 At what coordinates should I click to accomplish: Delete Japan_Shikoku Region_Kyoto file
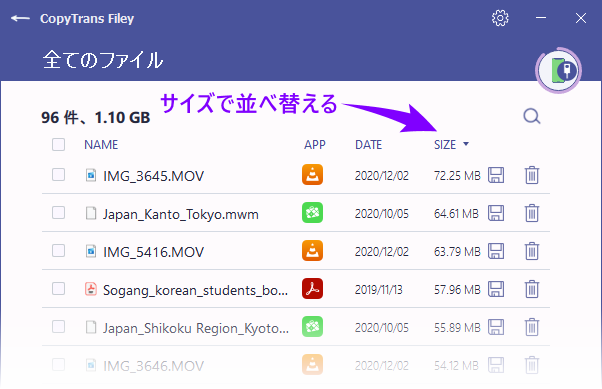click(532, 327)
